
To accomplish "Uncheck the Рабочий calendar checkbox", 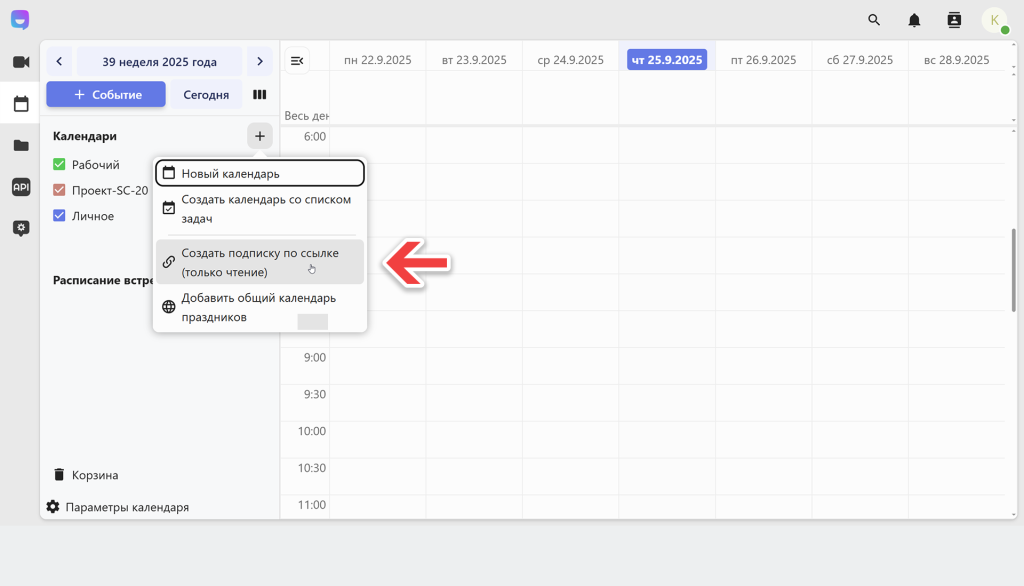I will (60, 165).
